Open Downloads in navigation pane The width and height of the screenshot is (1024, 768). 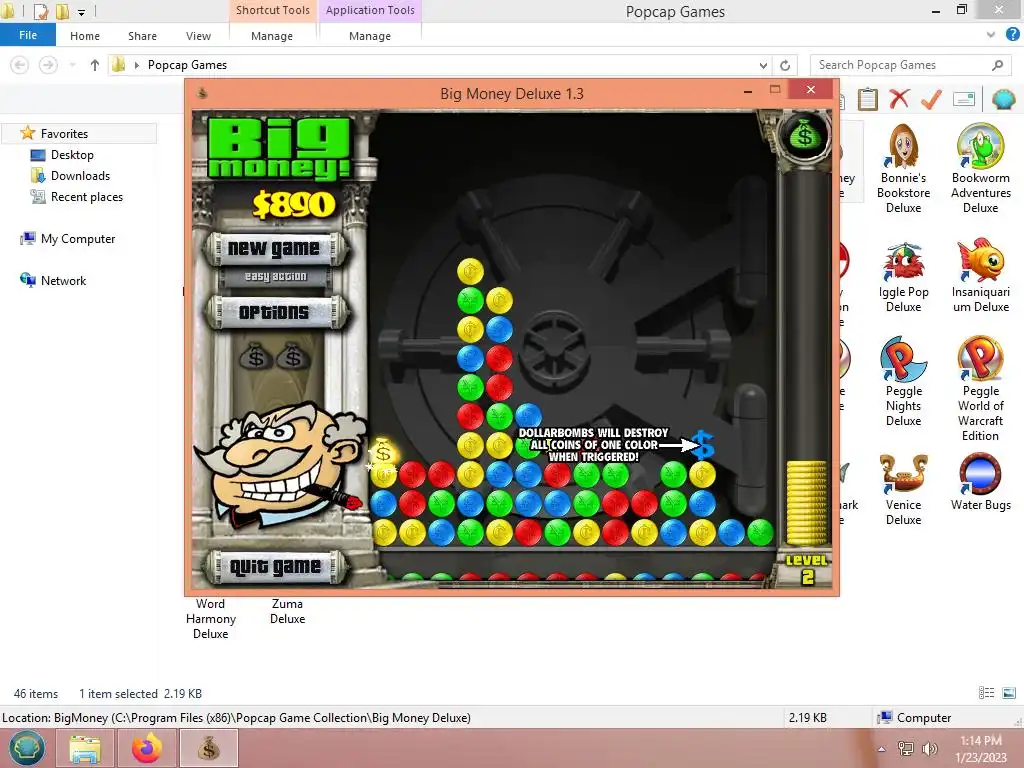point(80,176)
